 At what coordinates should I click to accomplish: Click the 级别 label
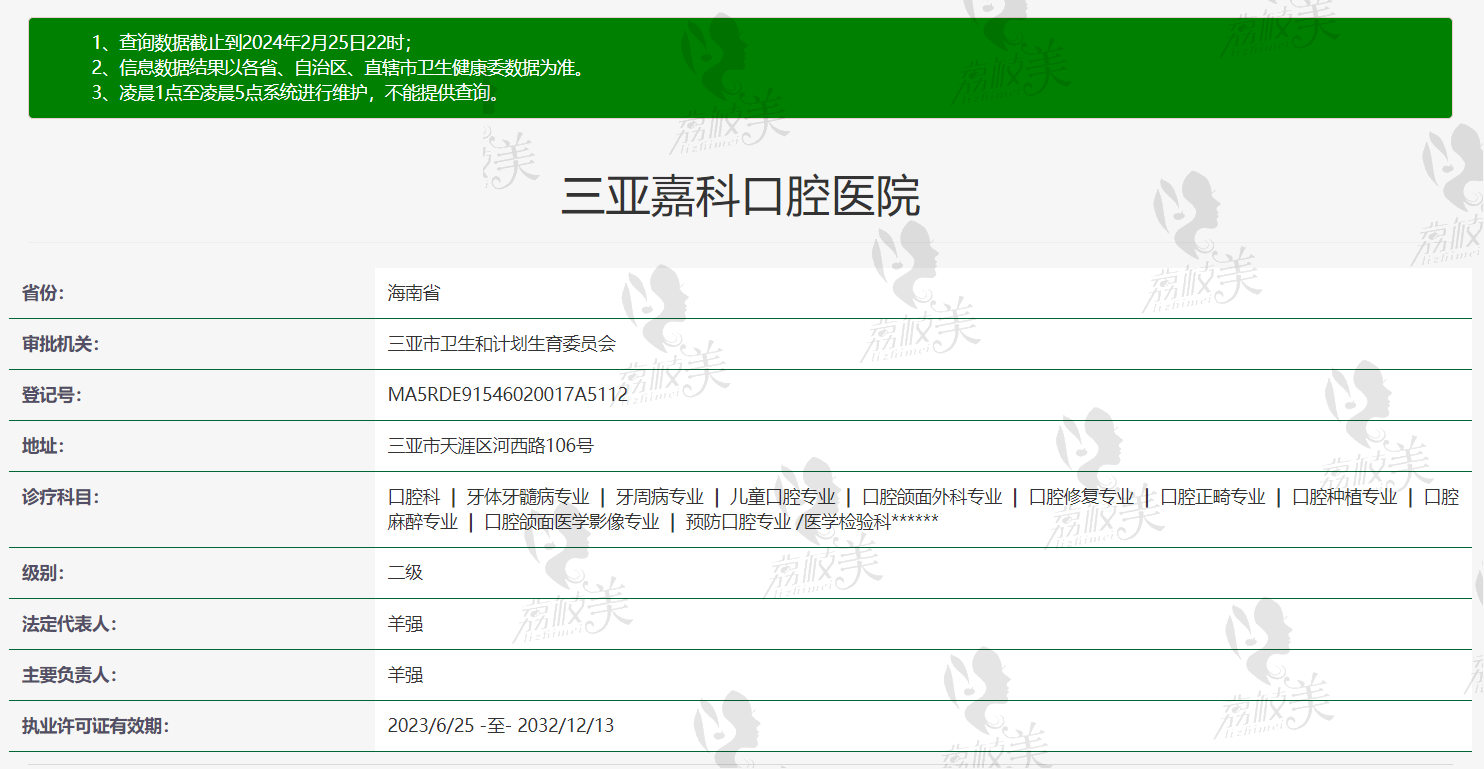[x=43, y=573]
